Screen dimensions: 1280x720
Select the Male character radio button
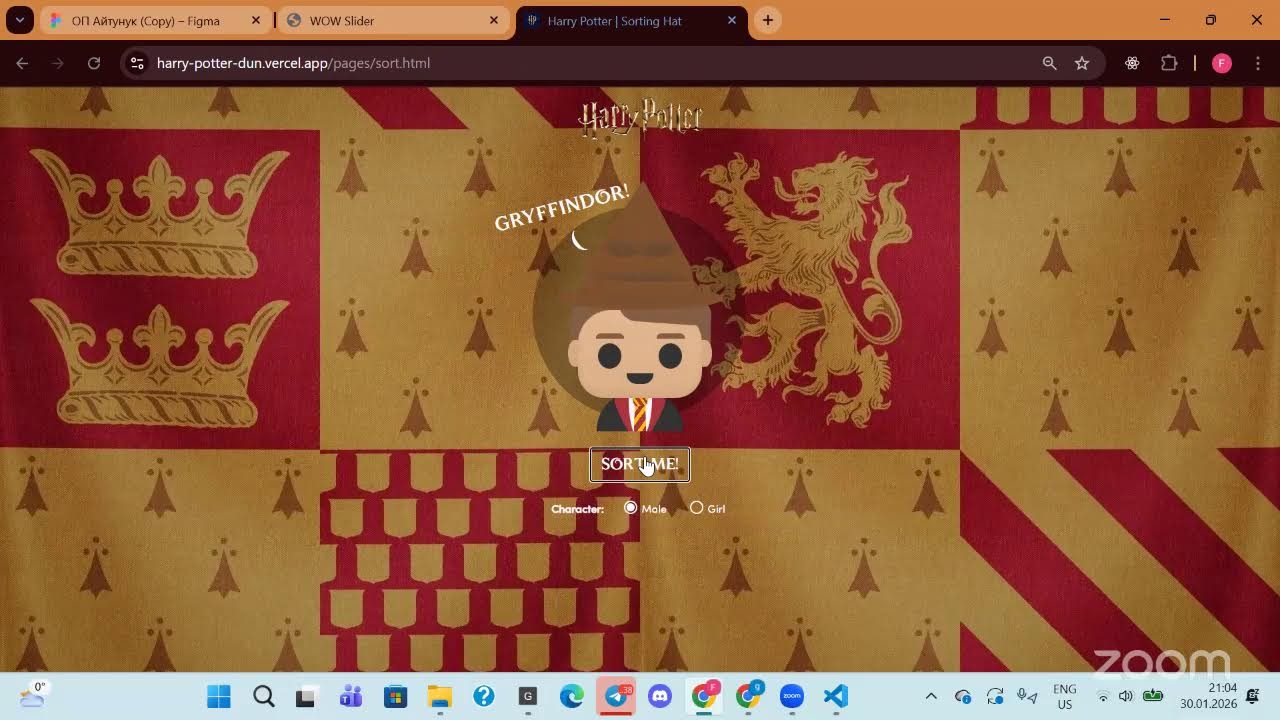[x=630, y=508]
